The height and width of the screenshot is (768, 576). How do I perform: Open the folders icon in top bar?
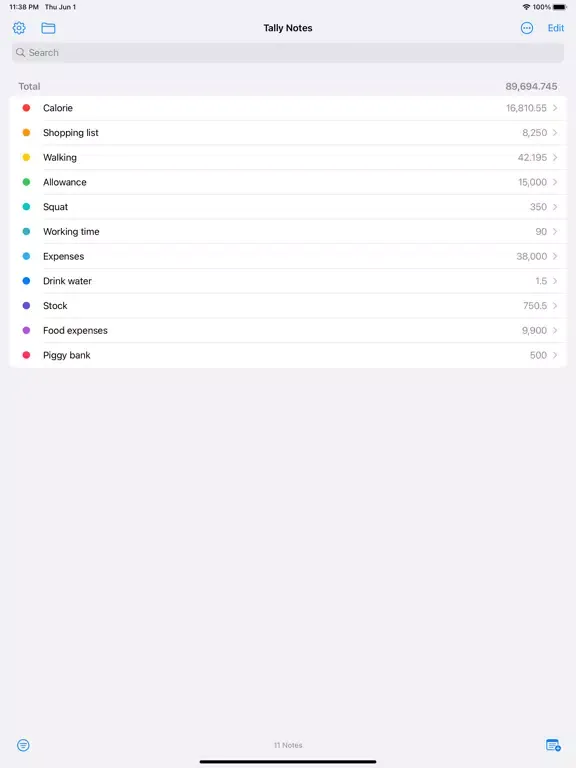(48, 28)
